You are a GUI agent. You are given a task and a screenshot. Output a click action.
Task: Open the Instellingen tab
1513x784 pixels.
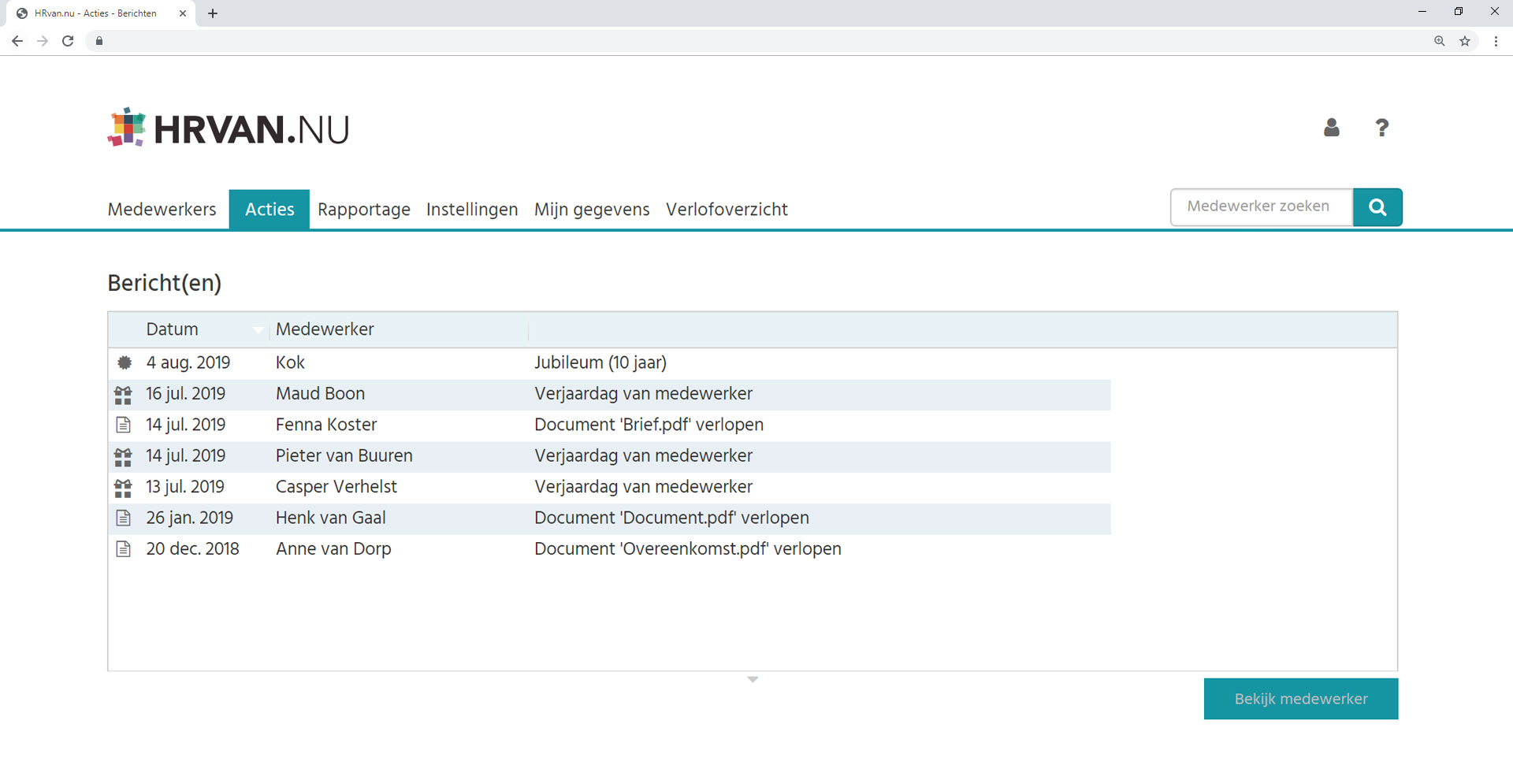tap(472, 210)
